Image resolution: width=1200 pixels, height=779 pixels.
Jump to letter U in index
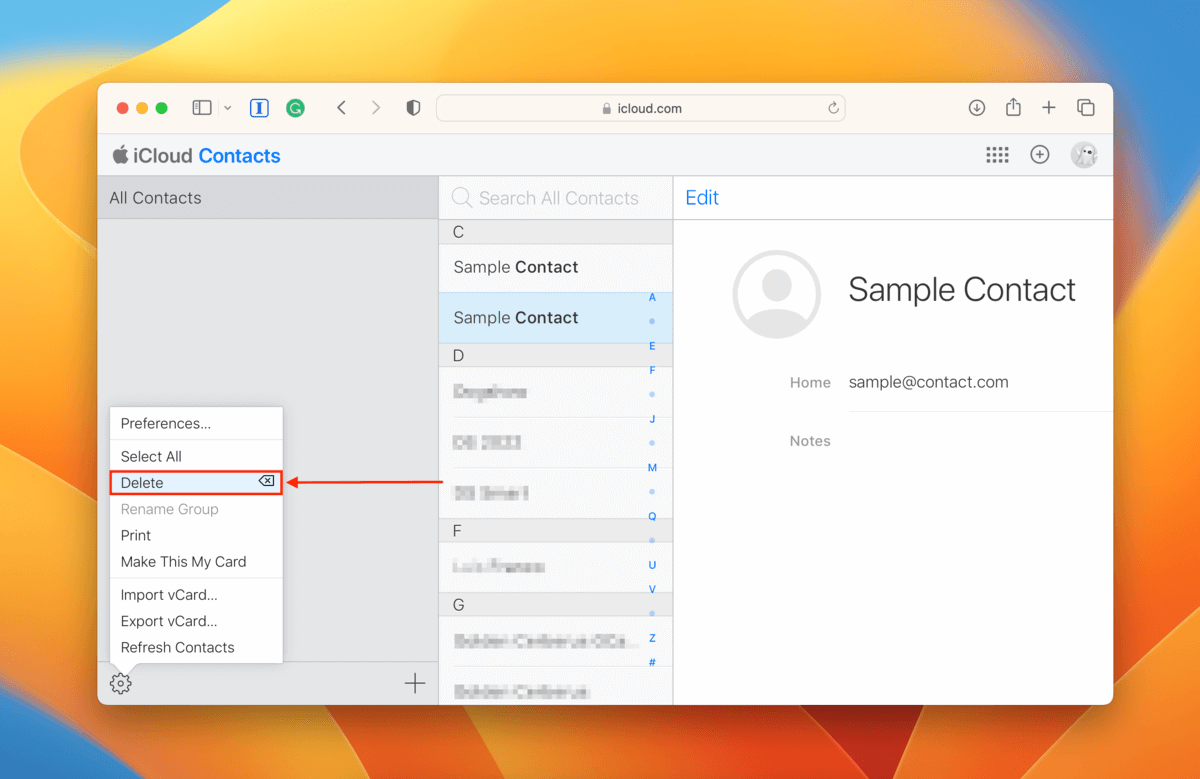pos(652,565)
